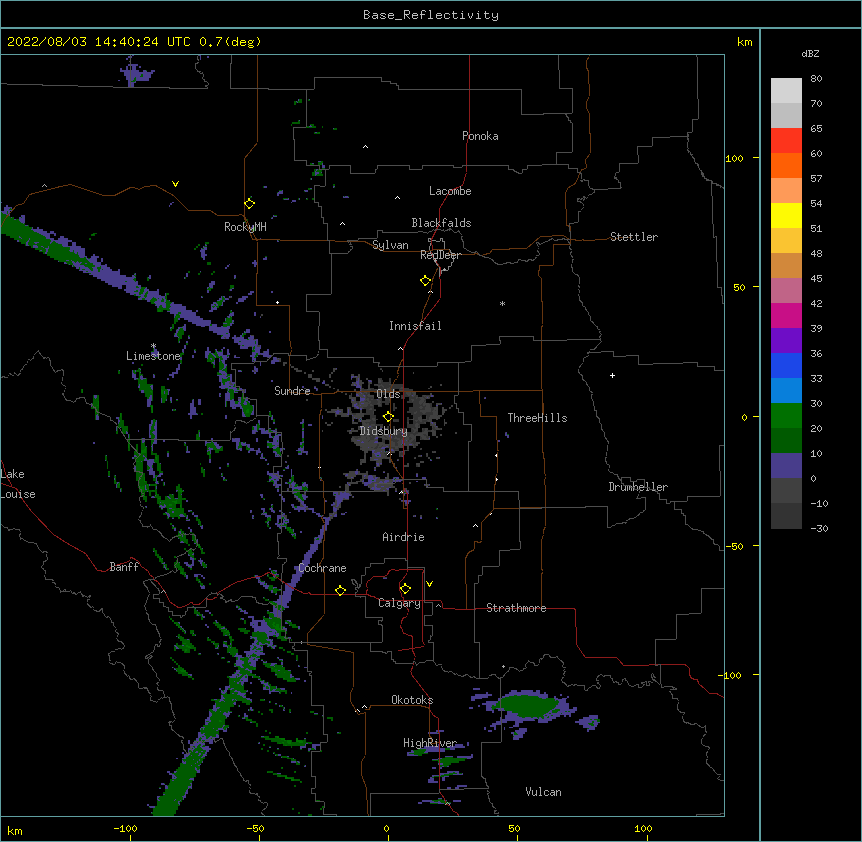The image size is (862, 842).
Task: Click the white asterisk marker east of Innisfail
Action: (x=502, y=303)
